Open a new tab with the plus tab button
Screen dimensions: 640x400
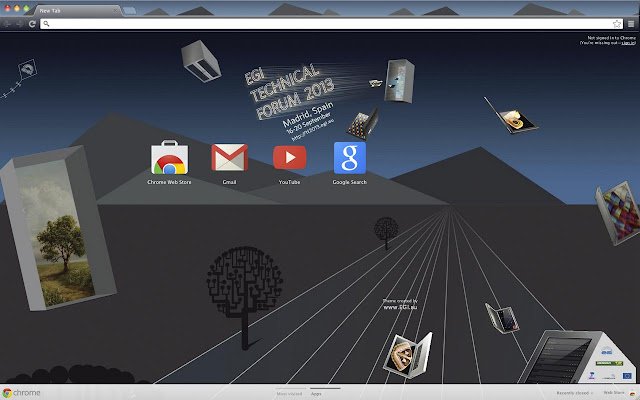click(129, 11)
